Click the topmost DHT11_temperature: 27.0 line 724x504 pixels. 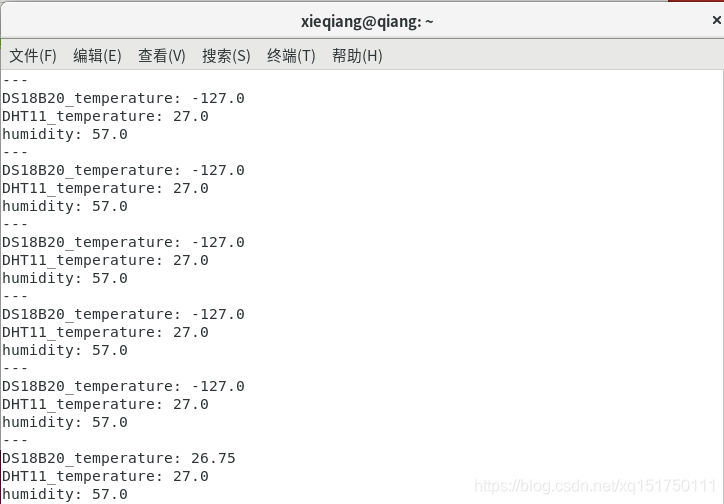(x=105, y=116)
